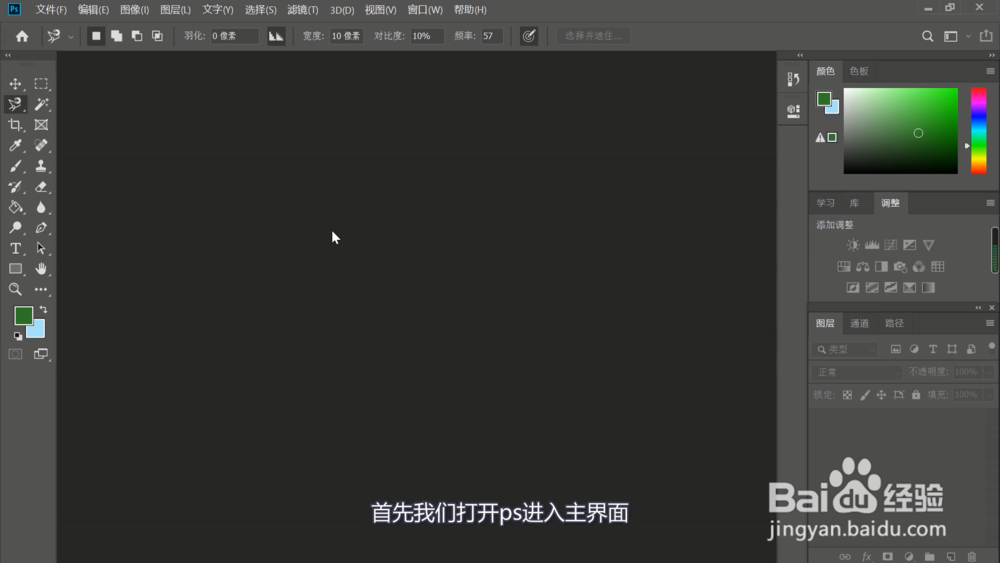Select the Pen tool

(x=41, y=228)
